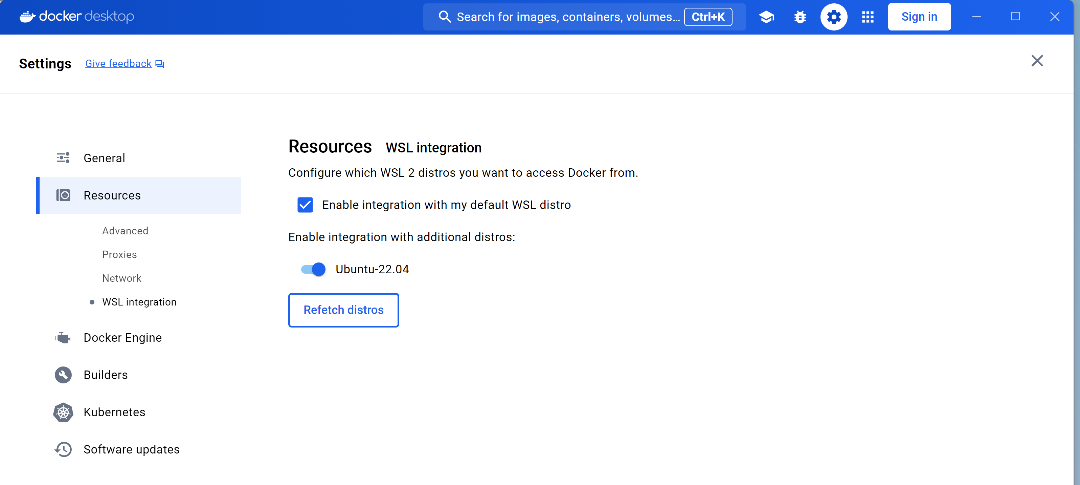Toggle Enable integration with default WSL distro

(305, 205)
